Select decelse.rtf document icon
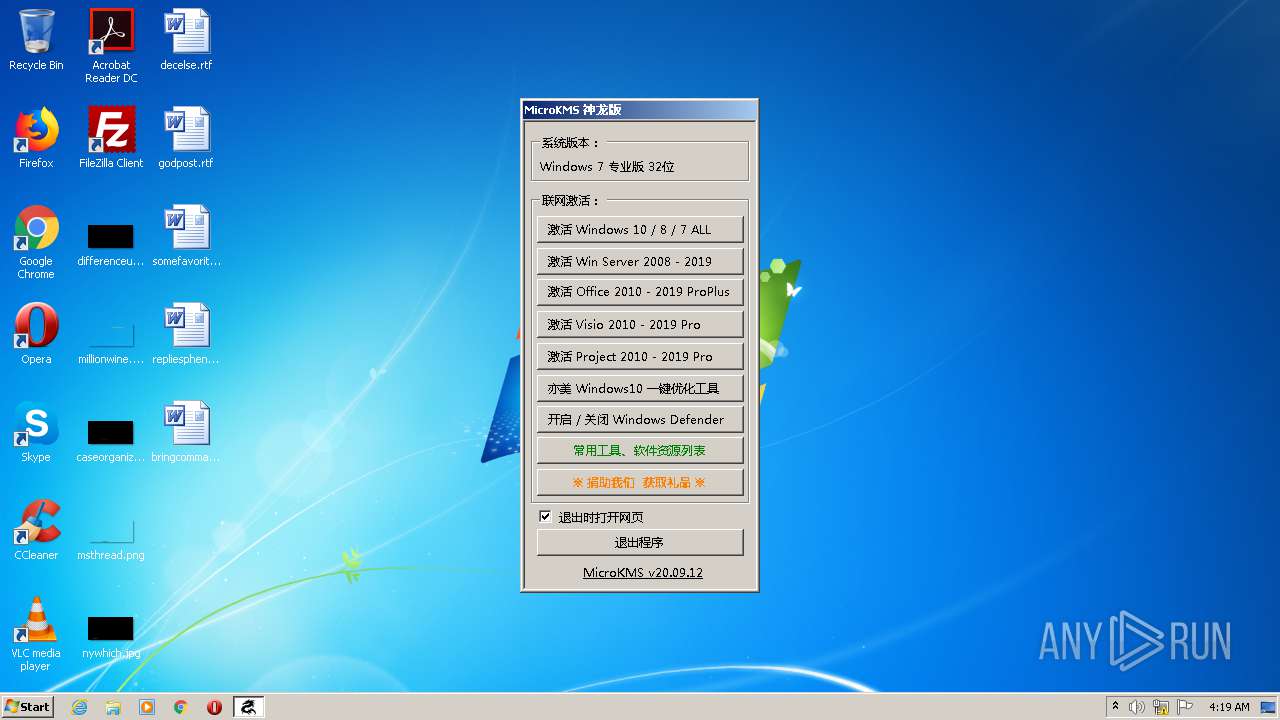Image resolution: width=1280 pixels, height=720 pixels. click(x=186, y=40)
